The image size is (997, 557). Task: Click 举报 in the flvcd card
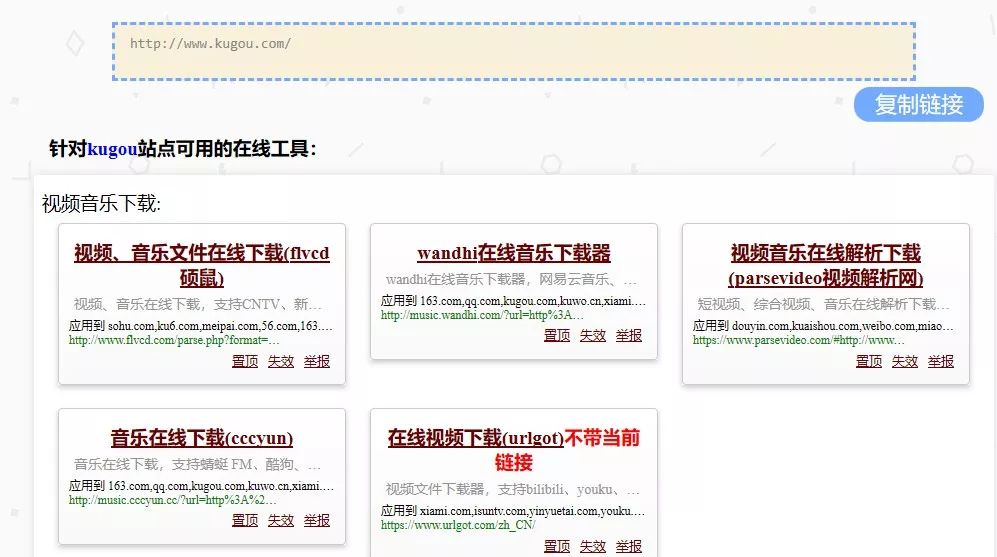(317, 361)
